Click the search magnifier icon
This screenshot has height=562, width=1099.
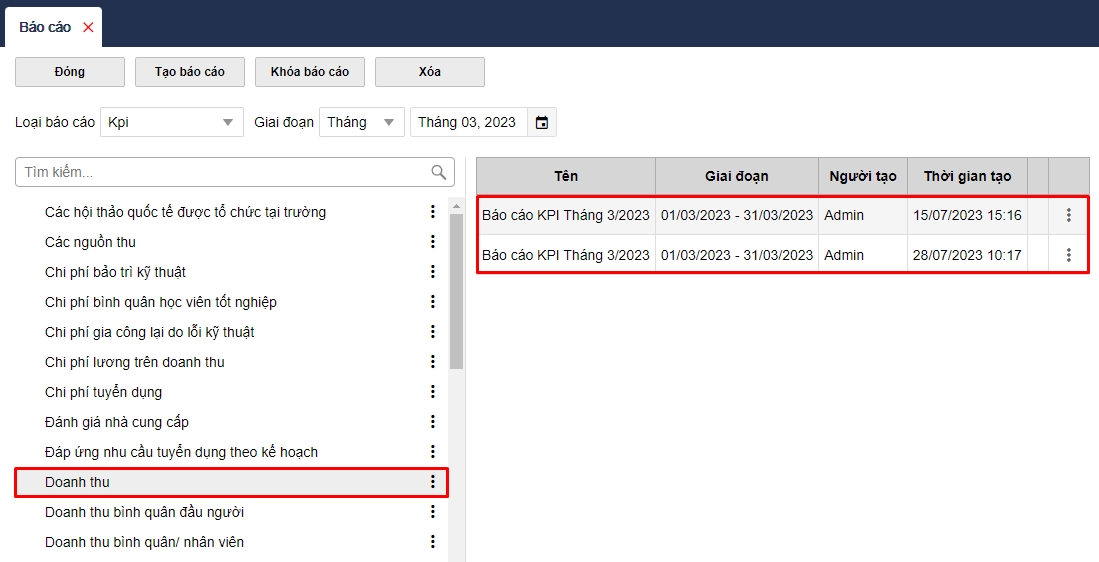pyautogui.click(x=438, y=172)
